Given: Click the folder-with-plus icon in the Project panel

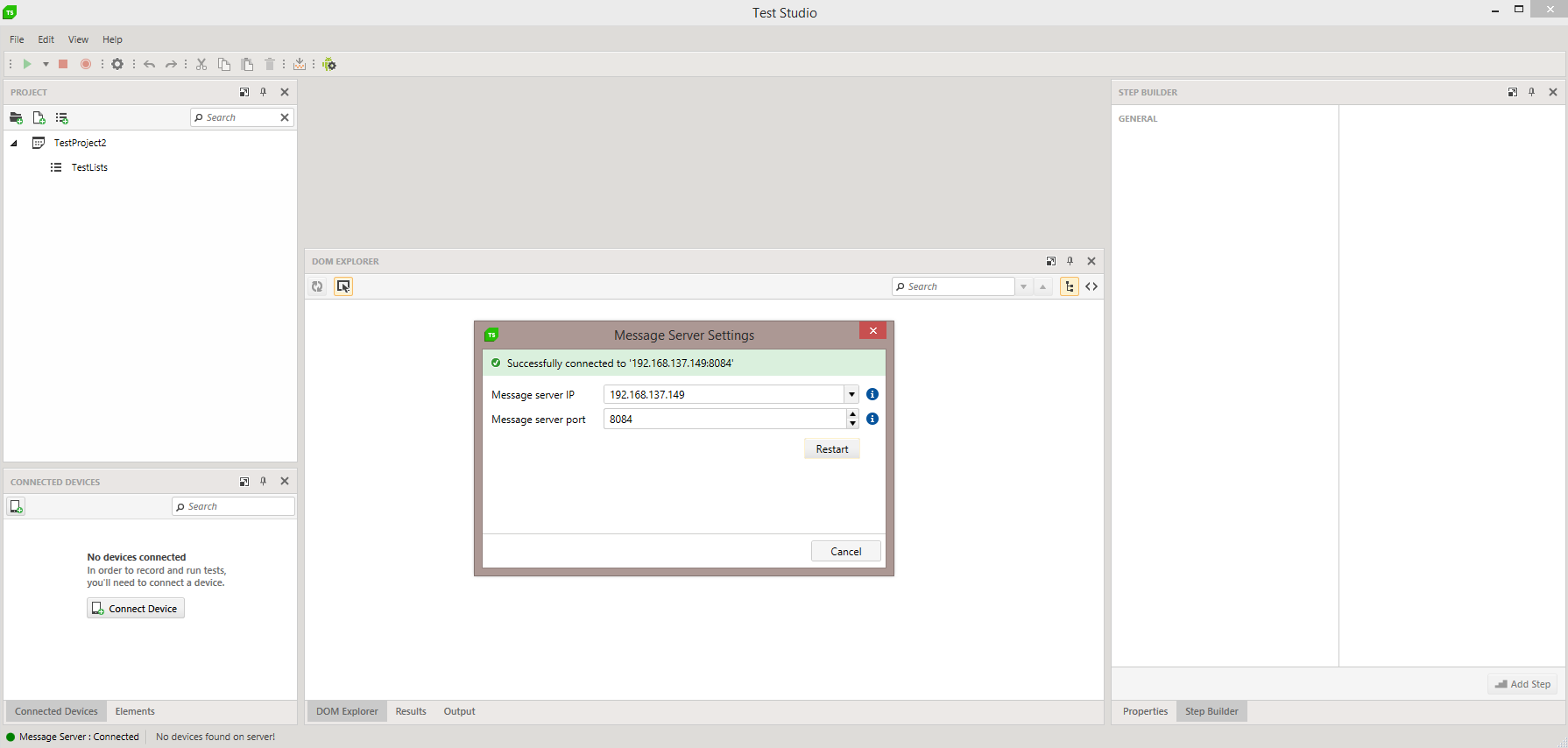Looking at the screenshot, I should [x=16, y=117].
